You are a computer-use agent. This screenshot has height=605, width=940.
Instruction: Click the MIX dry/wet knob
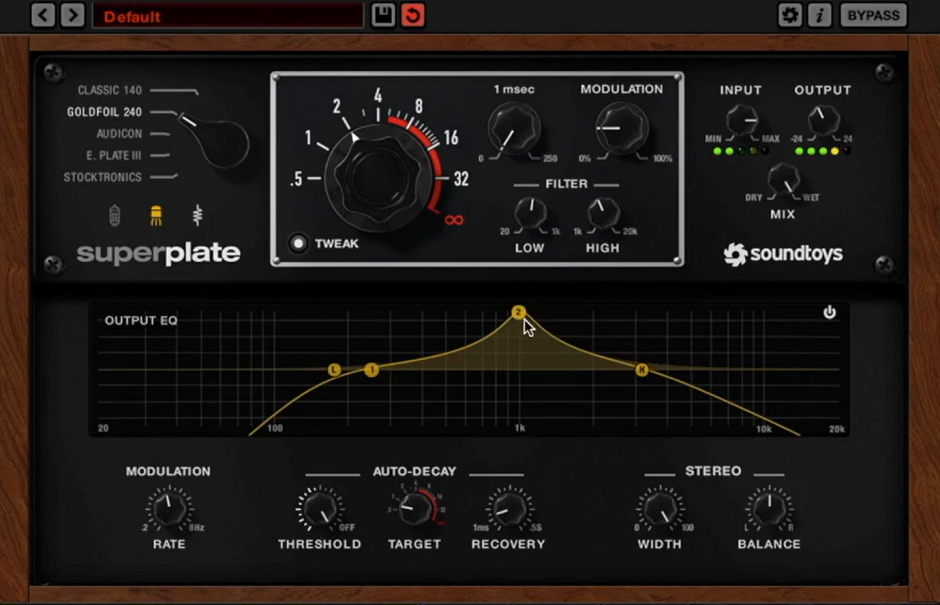tap(784, 179)
